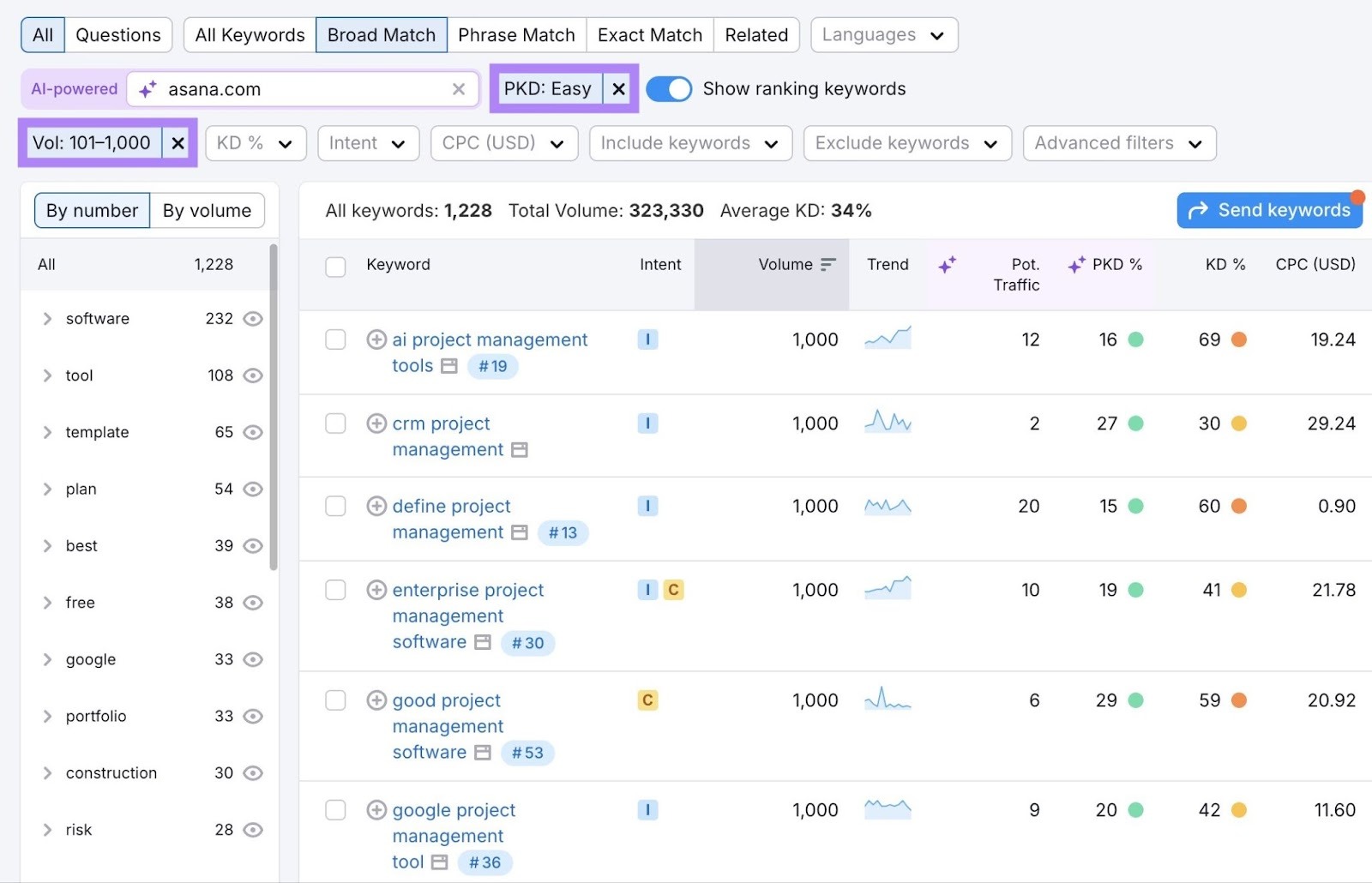
Task: Click the plus icon next to 'crm project management'
Action: pos(377,423)
